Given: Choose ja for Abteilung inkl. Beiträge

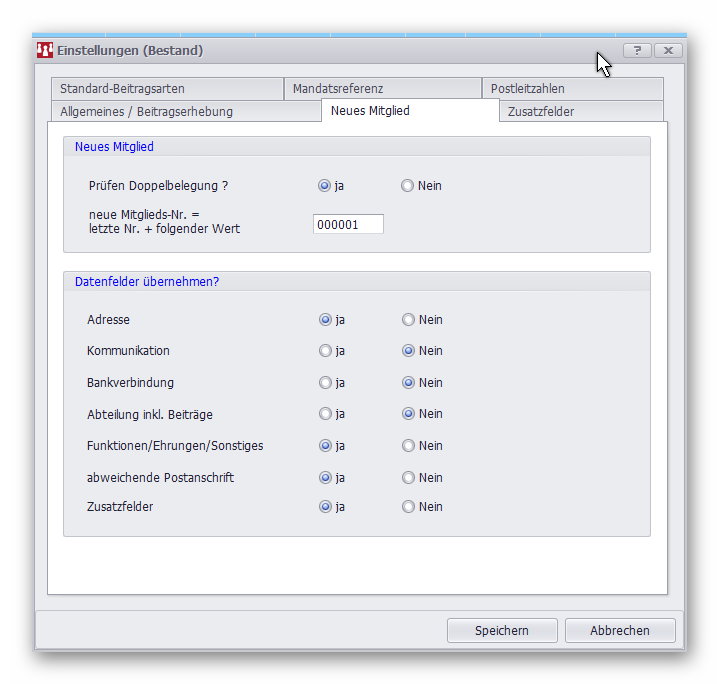Looking at the screenshot, I should 325,414.
